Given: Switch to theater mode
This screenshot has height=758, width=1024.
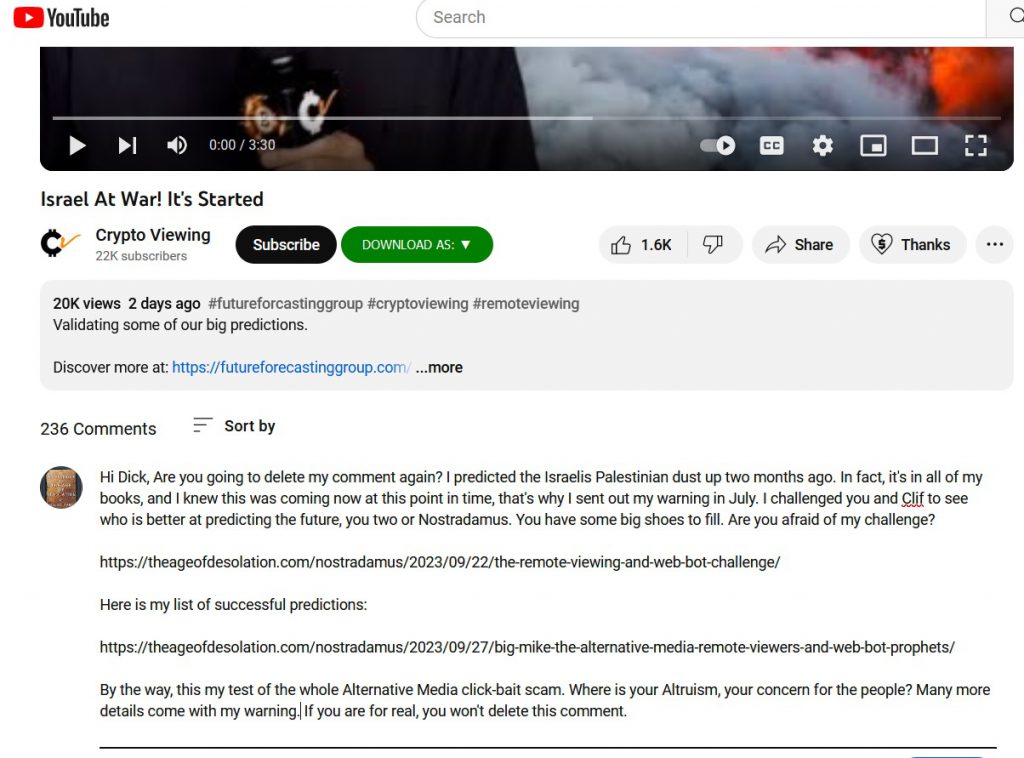Looking at the screenshot, I should coord(925,145).
